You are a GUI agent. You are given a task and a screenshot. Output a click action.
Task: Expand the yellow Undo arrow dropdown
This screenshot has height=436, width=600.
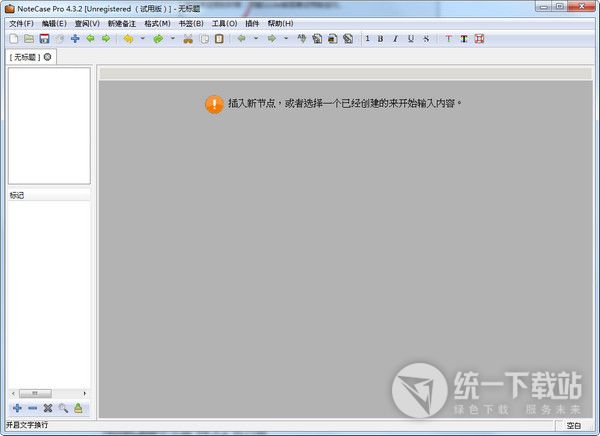142,39
